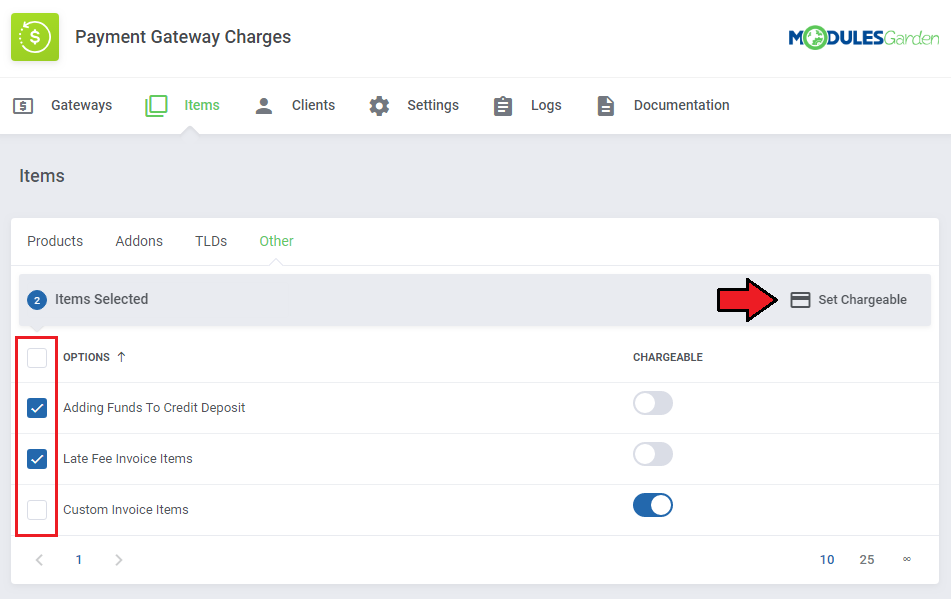Image resolution: width=951 pixels, height=599 pixels.
Task: Click the Set Chargeable button
Action: (x=849, y=300)
